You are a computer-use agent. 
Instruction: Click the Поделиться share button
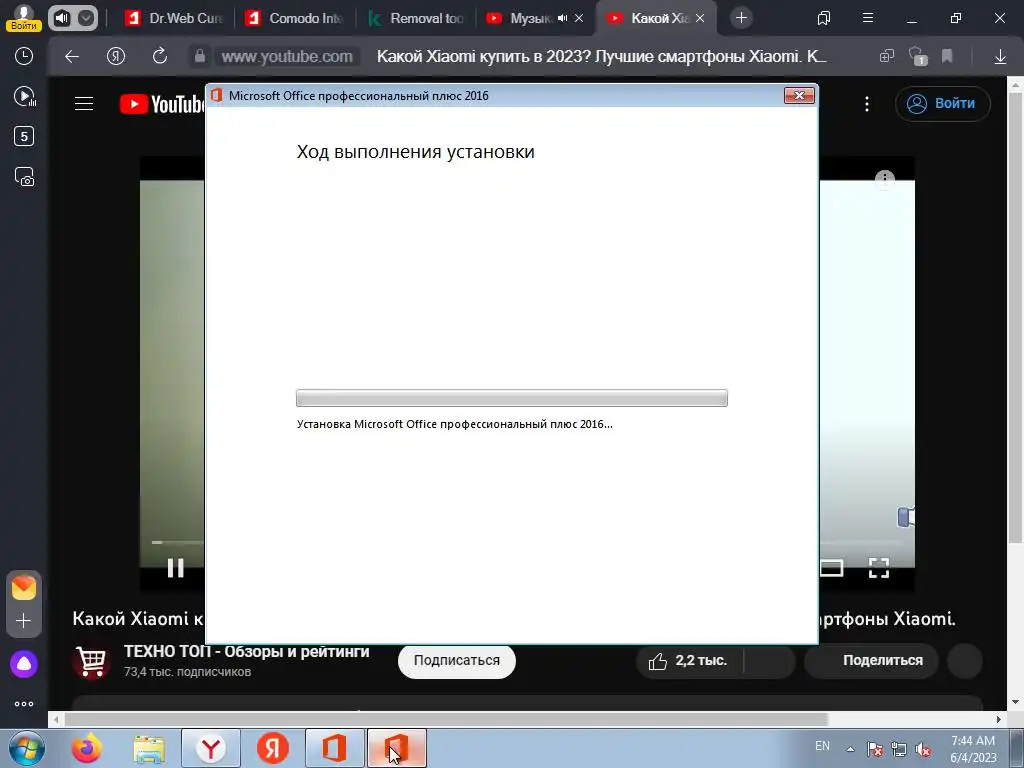coord(872,661)
